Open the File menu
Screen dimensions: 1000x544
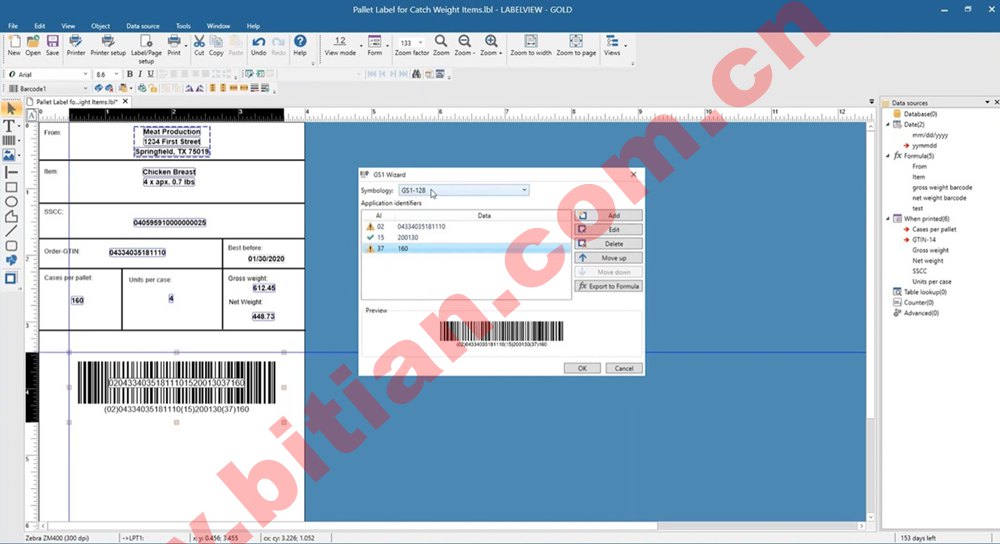tap(13, 26)
